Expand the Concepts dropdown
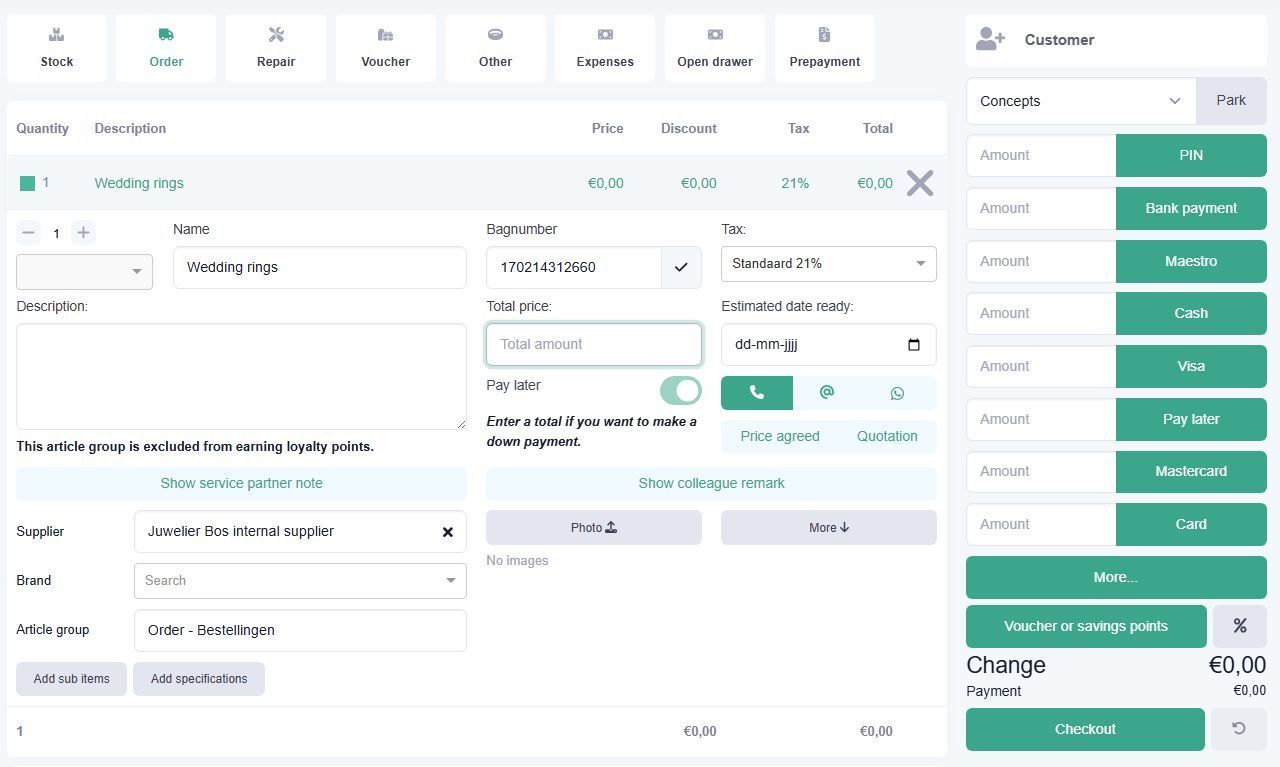This screenshot has width=1280, height=767. pos(1081,101)
